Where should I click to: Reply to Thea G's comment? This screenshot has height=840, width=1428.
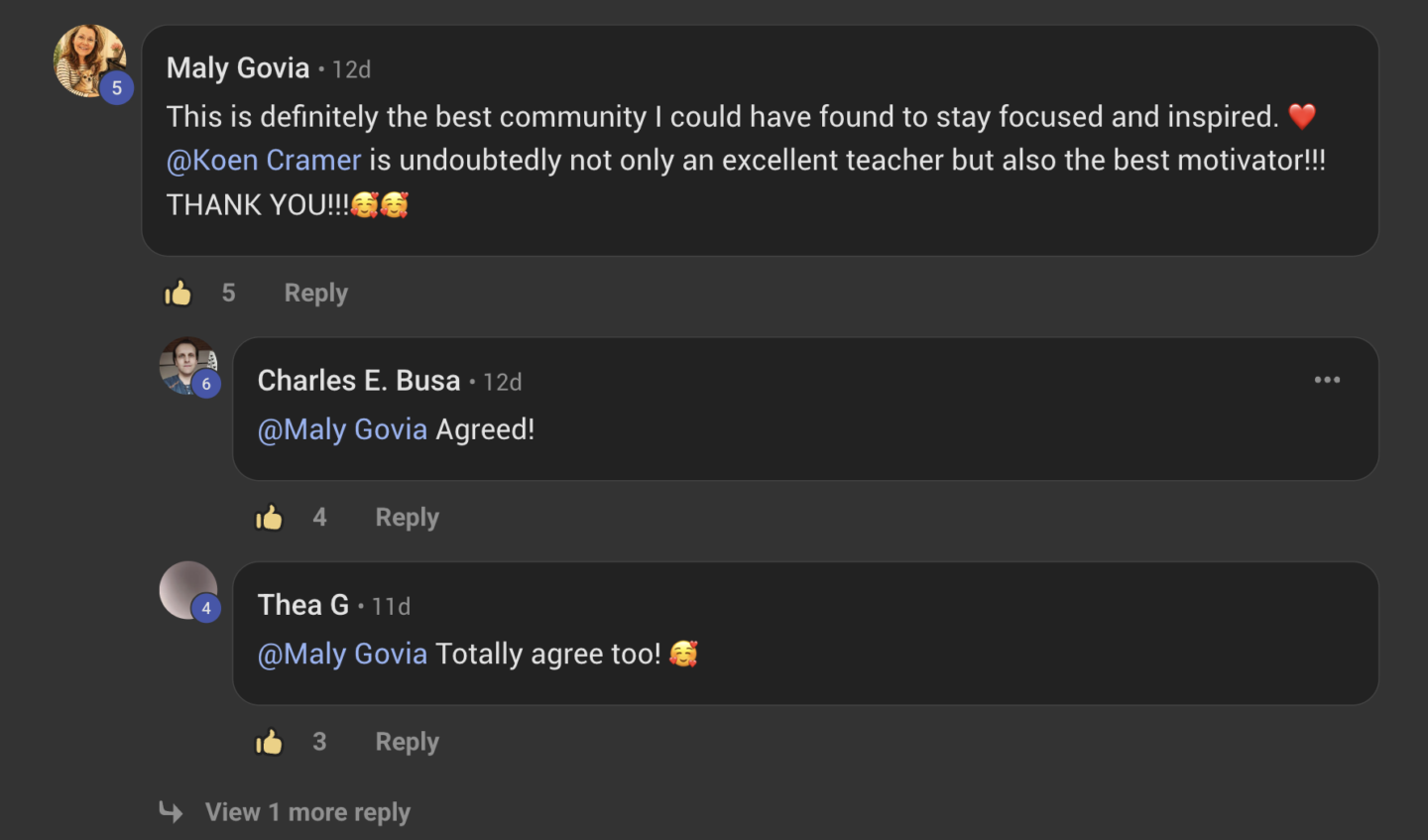[x=408, y=742]
